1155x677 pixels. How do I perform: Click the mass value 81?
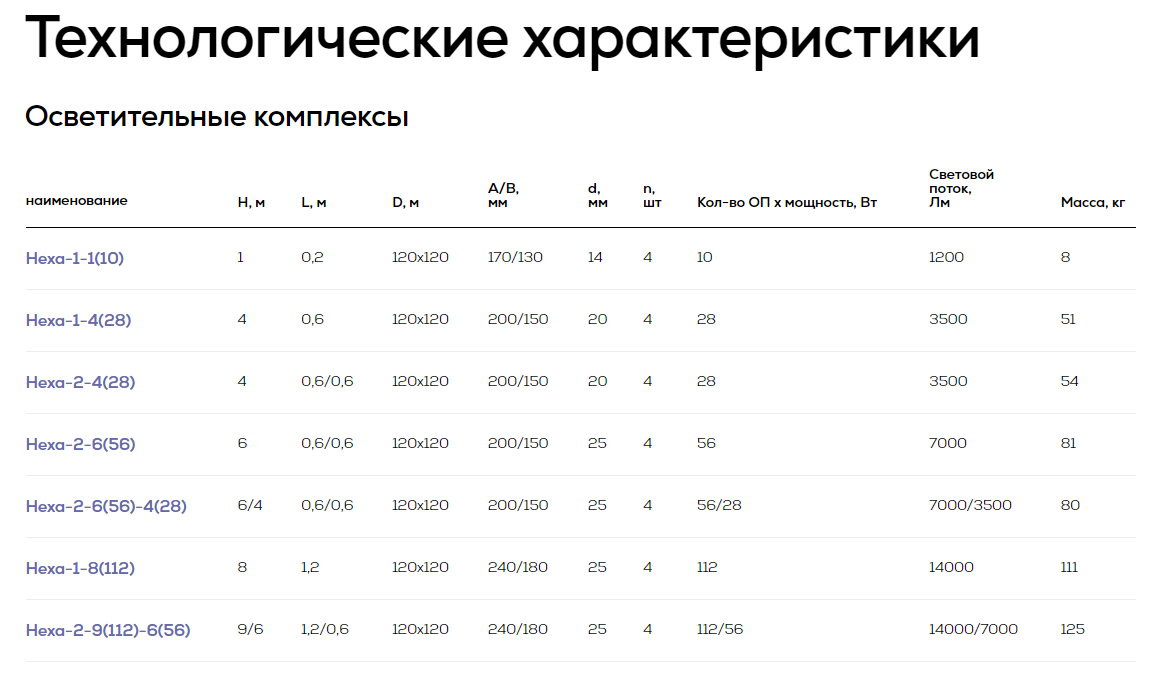pos(1068,443)
